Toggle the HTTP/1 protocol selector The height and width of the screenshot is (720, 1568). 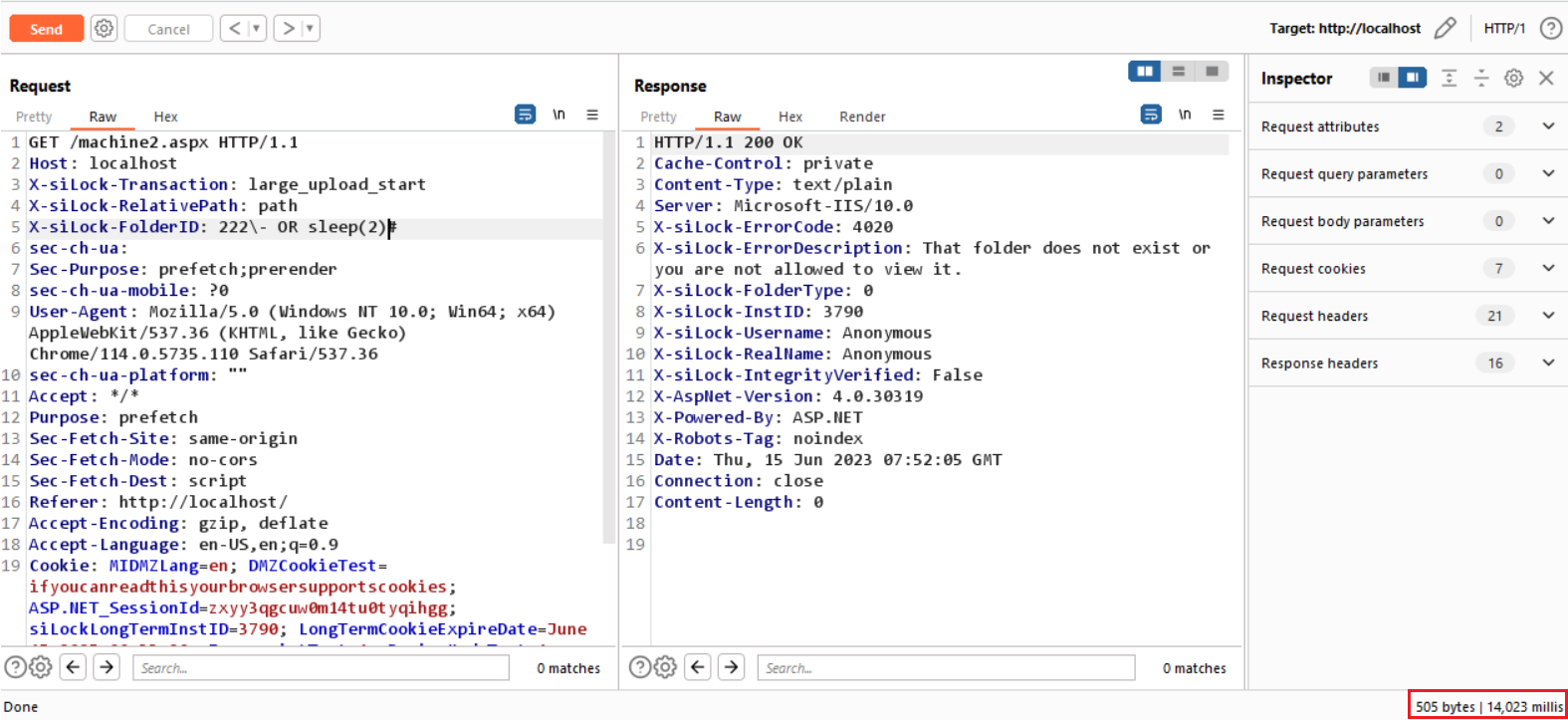click(1503, 29)
